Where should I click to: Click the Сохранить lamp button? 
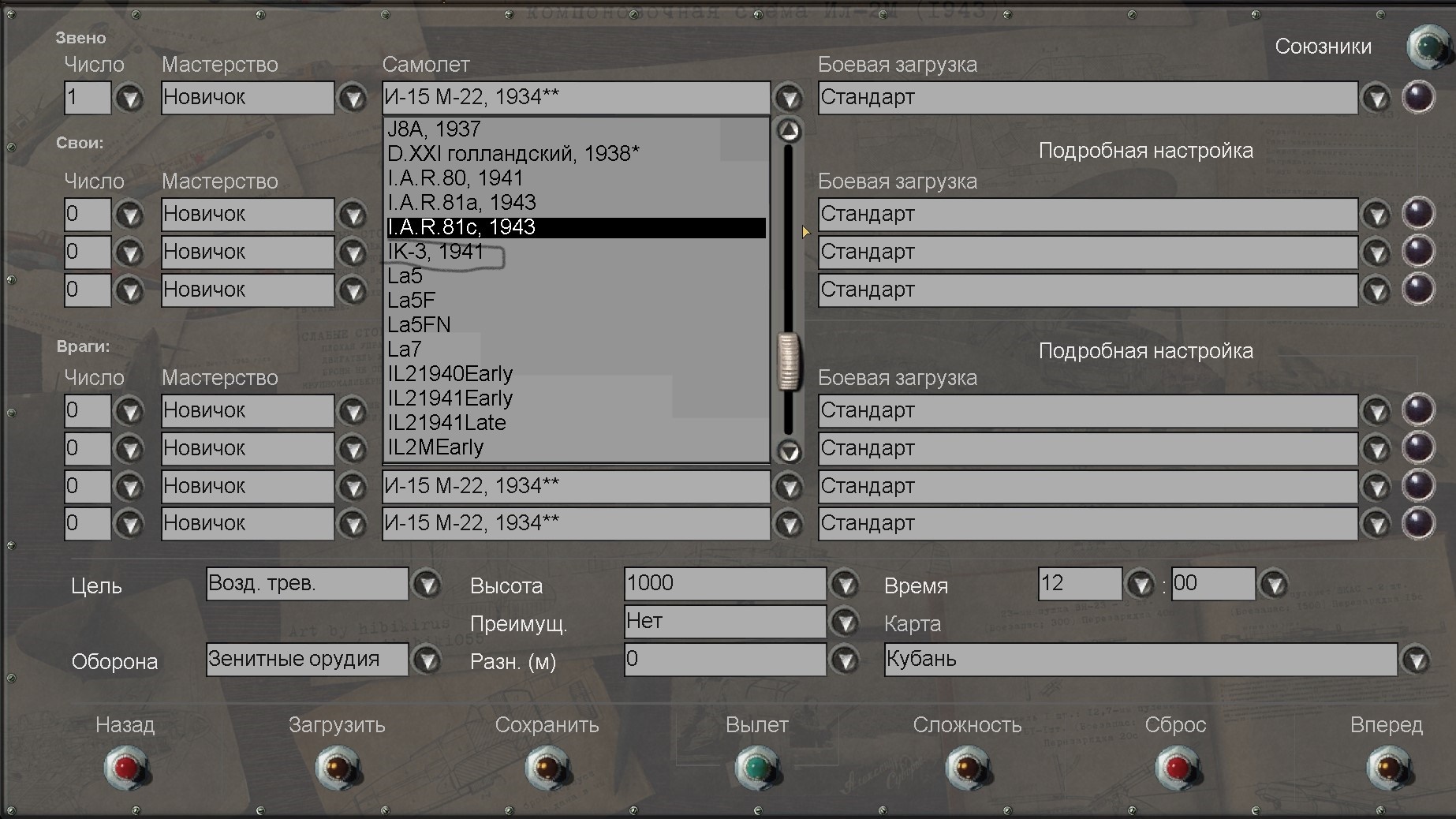pos(547,768)
